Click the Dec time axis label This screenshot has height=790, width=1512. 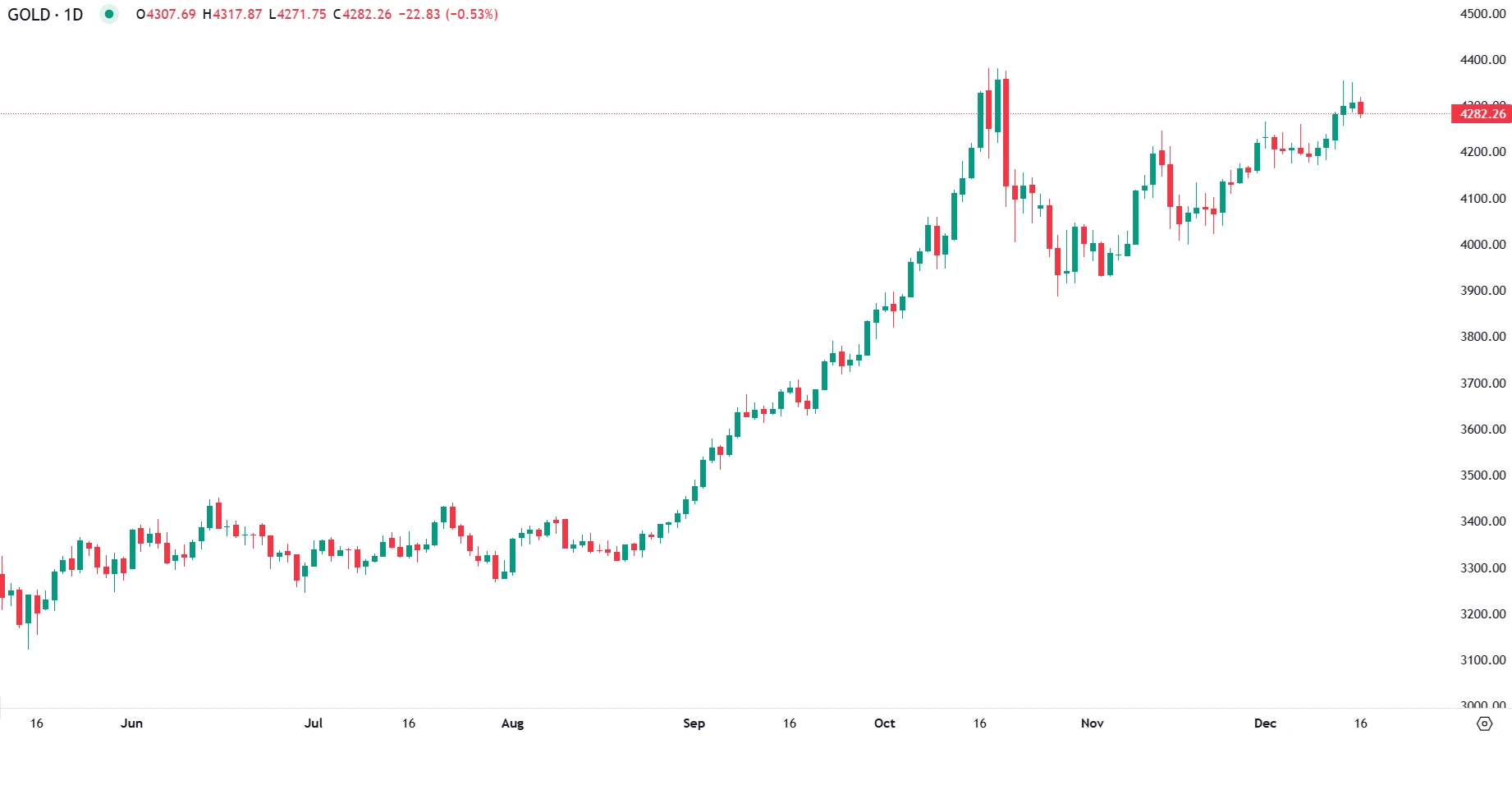point(1265,723)
